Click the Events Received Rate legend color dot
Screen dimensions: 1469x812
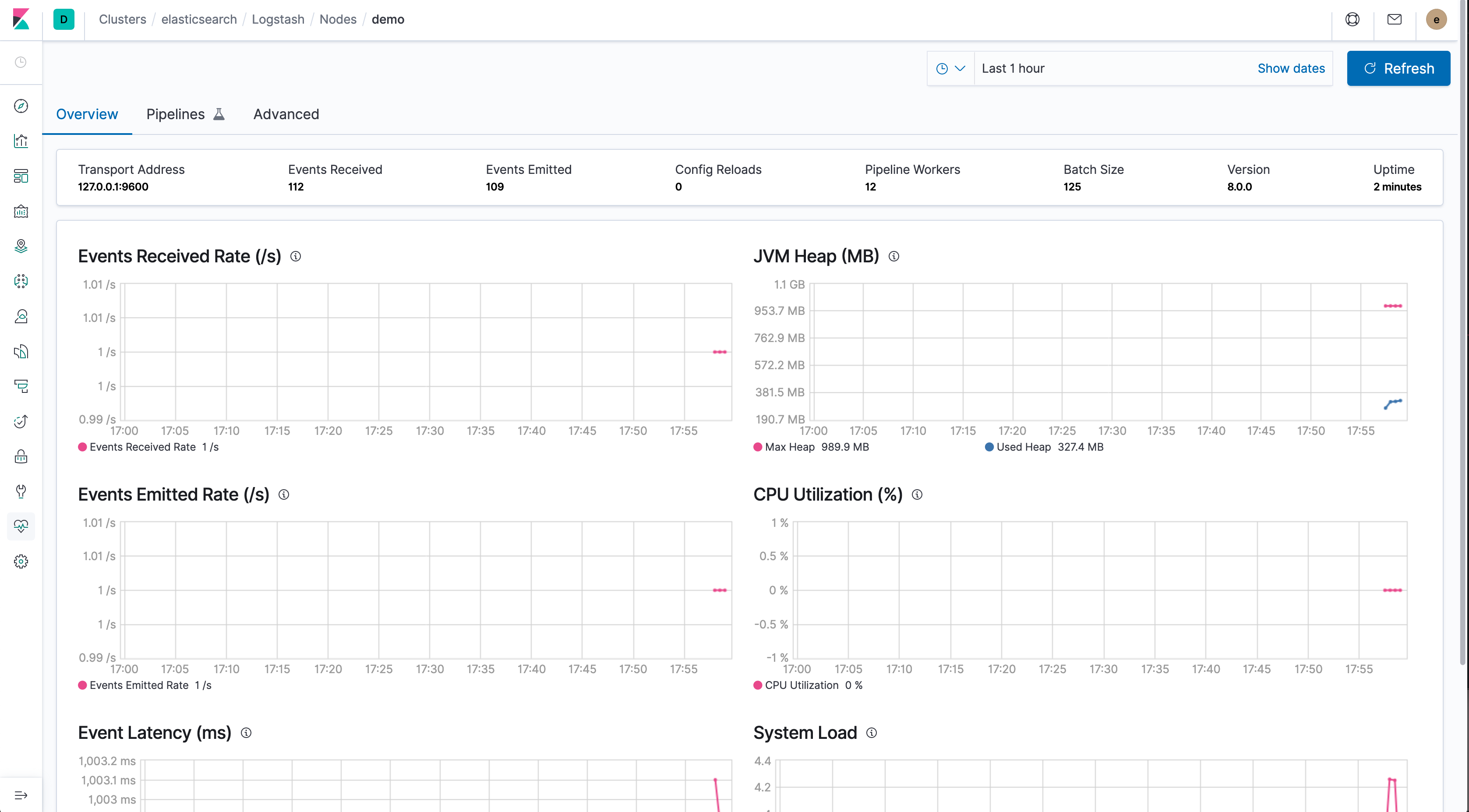(x=82, y=447)
